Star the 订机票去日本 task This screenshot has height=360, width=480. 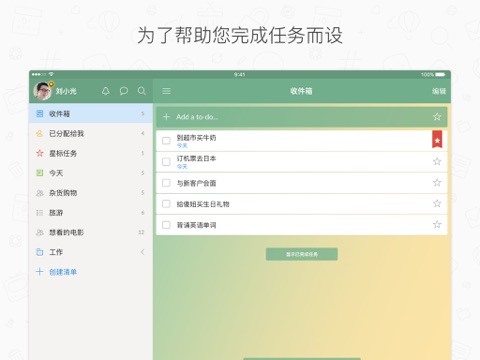[437, 162]
